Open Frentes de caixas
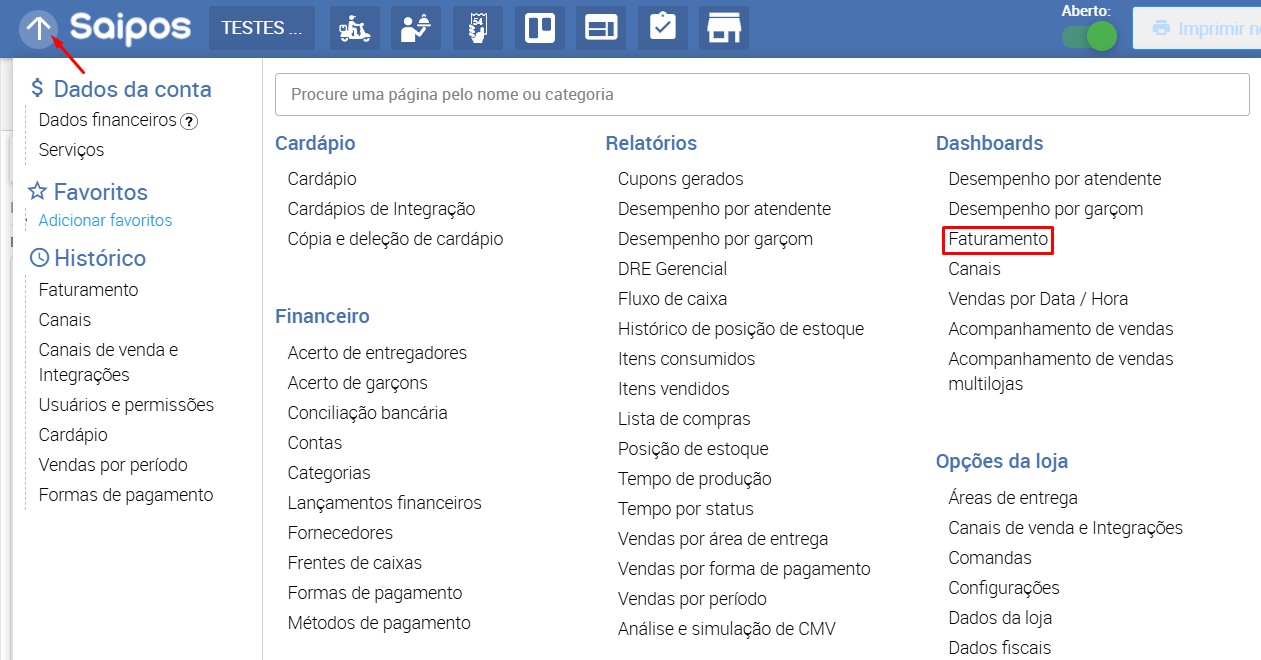This screenshot has height=660, width=1261. pyautogui.click(x=354, y=563)
